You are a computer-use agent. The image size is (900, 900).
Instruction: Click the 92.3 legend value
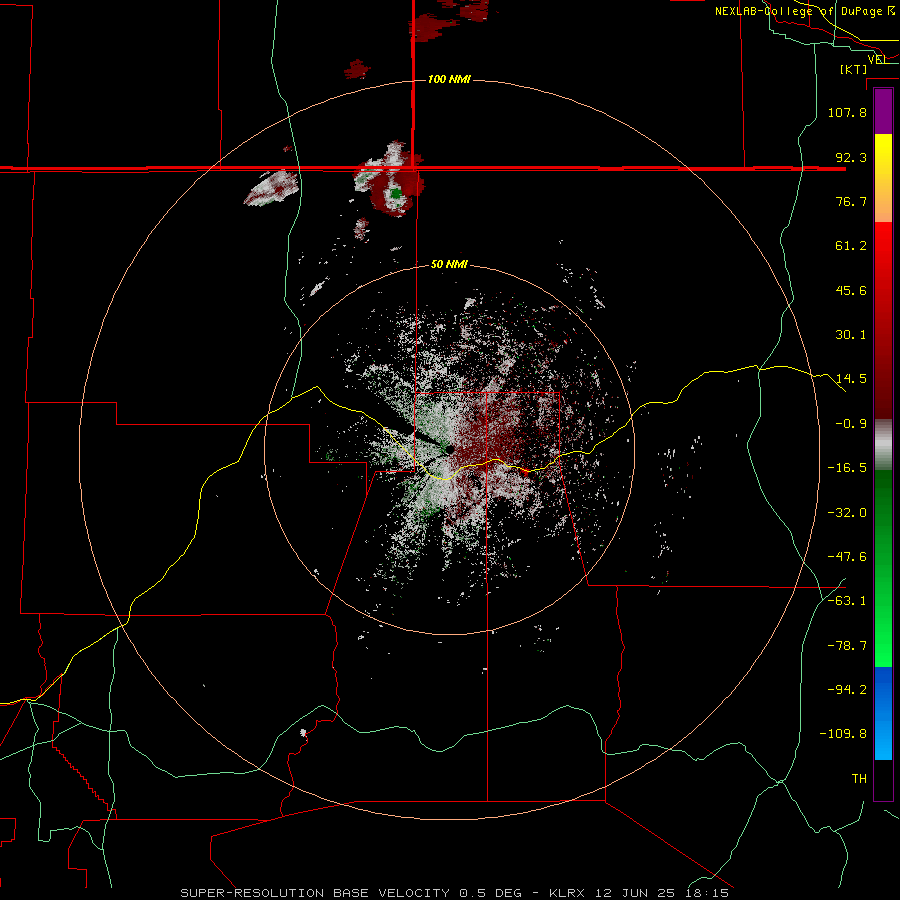[x=851, y=157]
